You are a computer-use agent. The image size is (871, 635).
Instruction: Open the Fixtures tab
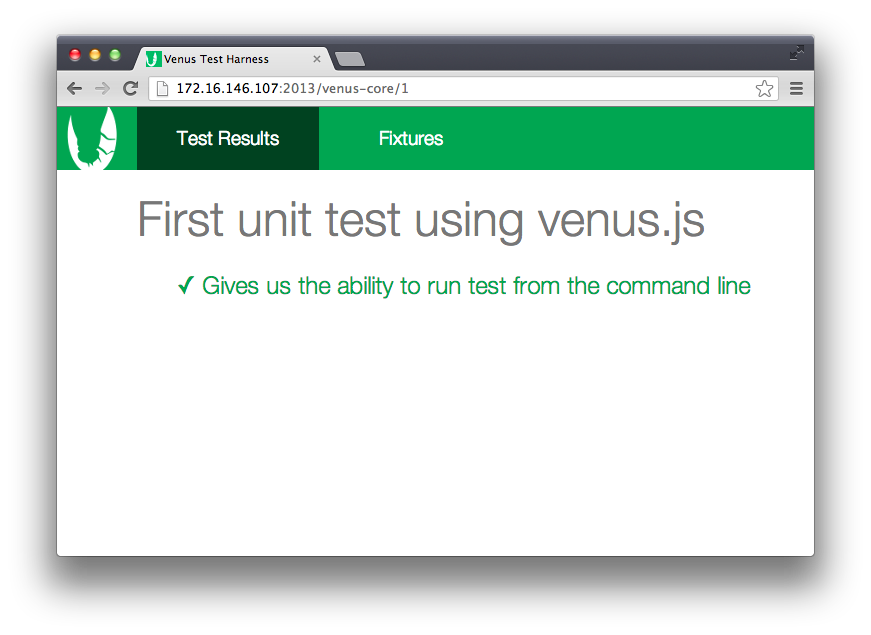click(x=411, y=138)
